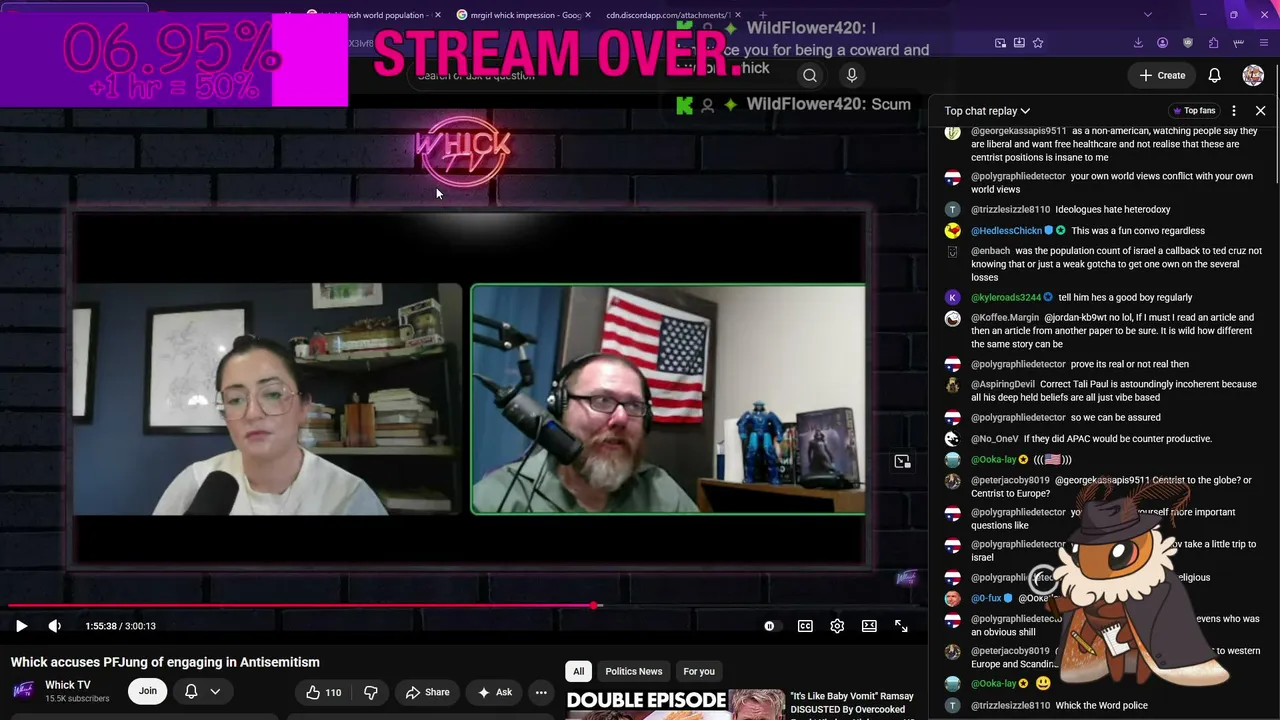1280x720 pixels.
Task: Play the paused video
Action: [21, 626]
